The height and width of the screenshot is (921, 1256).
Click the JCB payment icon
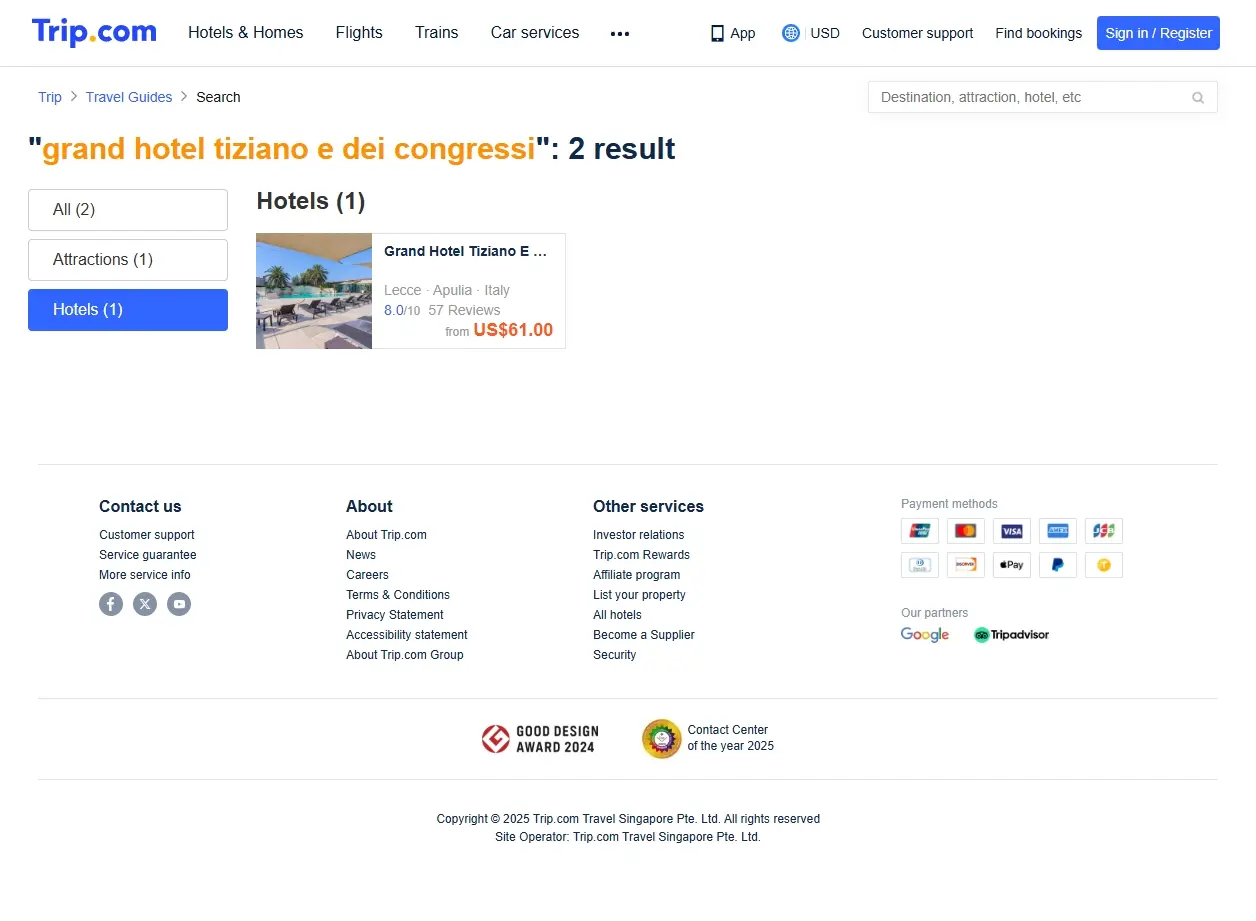1104,531
